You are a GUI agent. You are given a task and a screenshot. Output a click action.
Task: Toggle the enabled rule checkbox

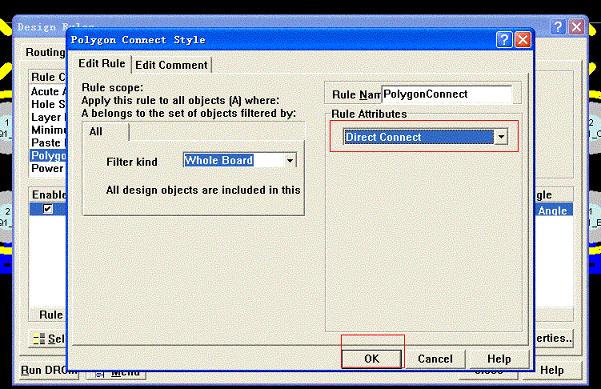[48, 209]
